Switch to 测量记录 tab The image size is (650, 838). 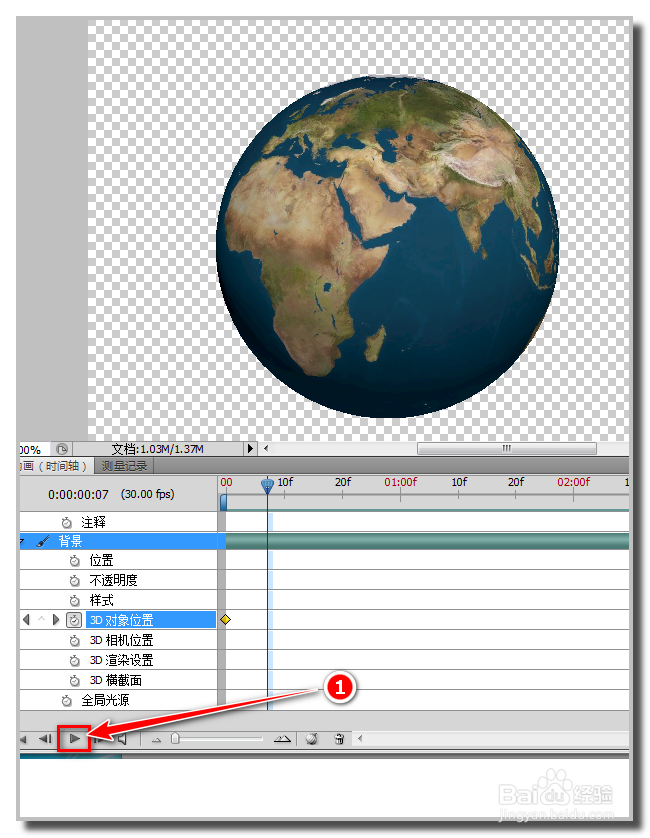pos(124,466)
